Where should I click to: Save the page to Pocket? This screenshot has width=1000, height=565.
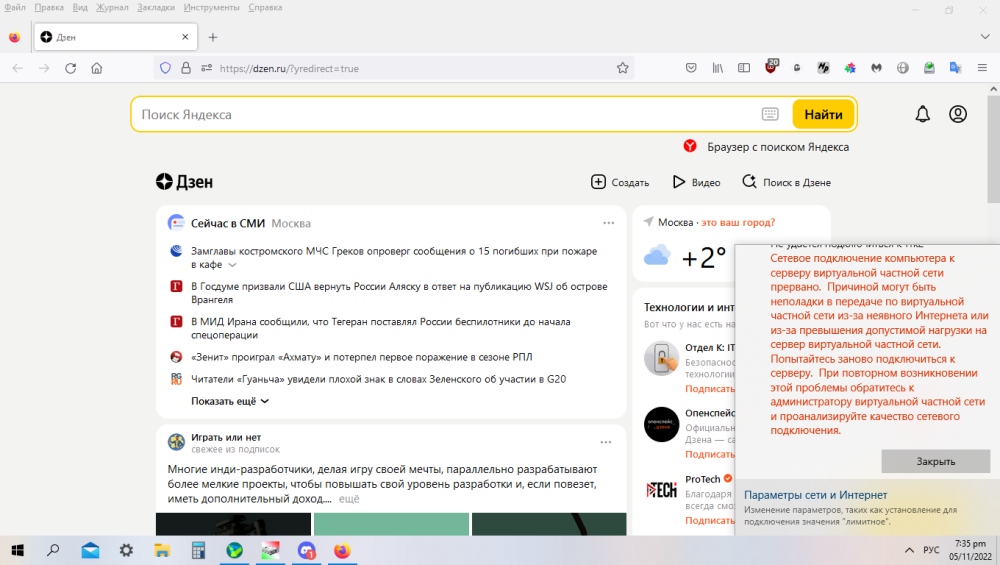(691, 68)
